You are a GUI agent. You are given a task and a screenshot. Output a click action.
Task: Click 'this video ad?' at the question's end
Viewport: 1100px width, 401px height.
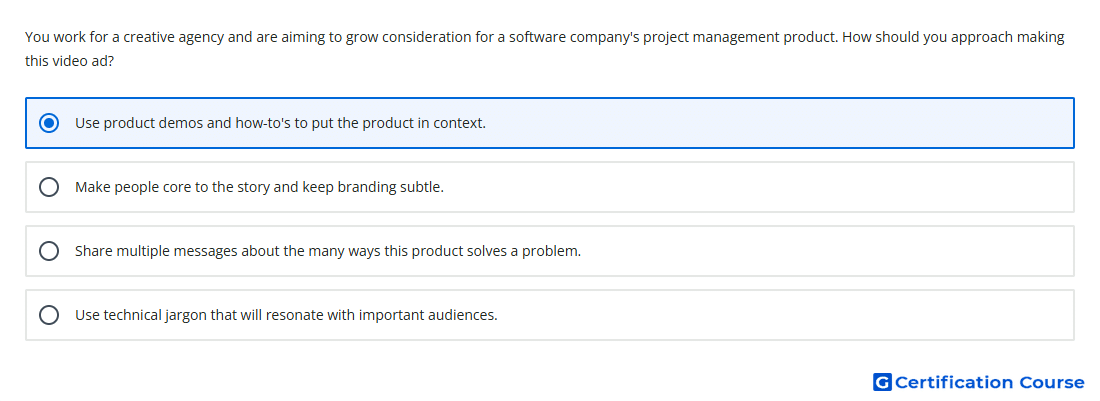pyautogui.click(x=69, y=62)
